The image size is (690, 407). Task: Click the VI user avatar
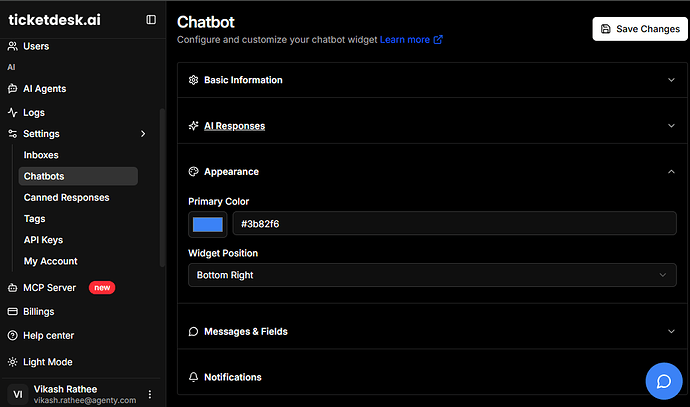(18, 394)
